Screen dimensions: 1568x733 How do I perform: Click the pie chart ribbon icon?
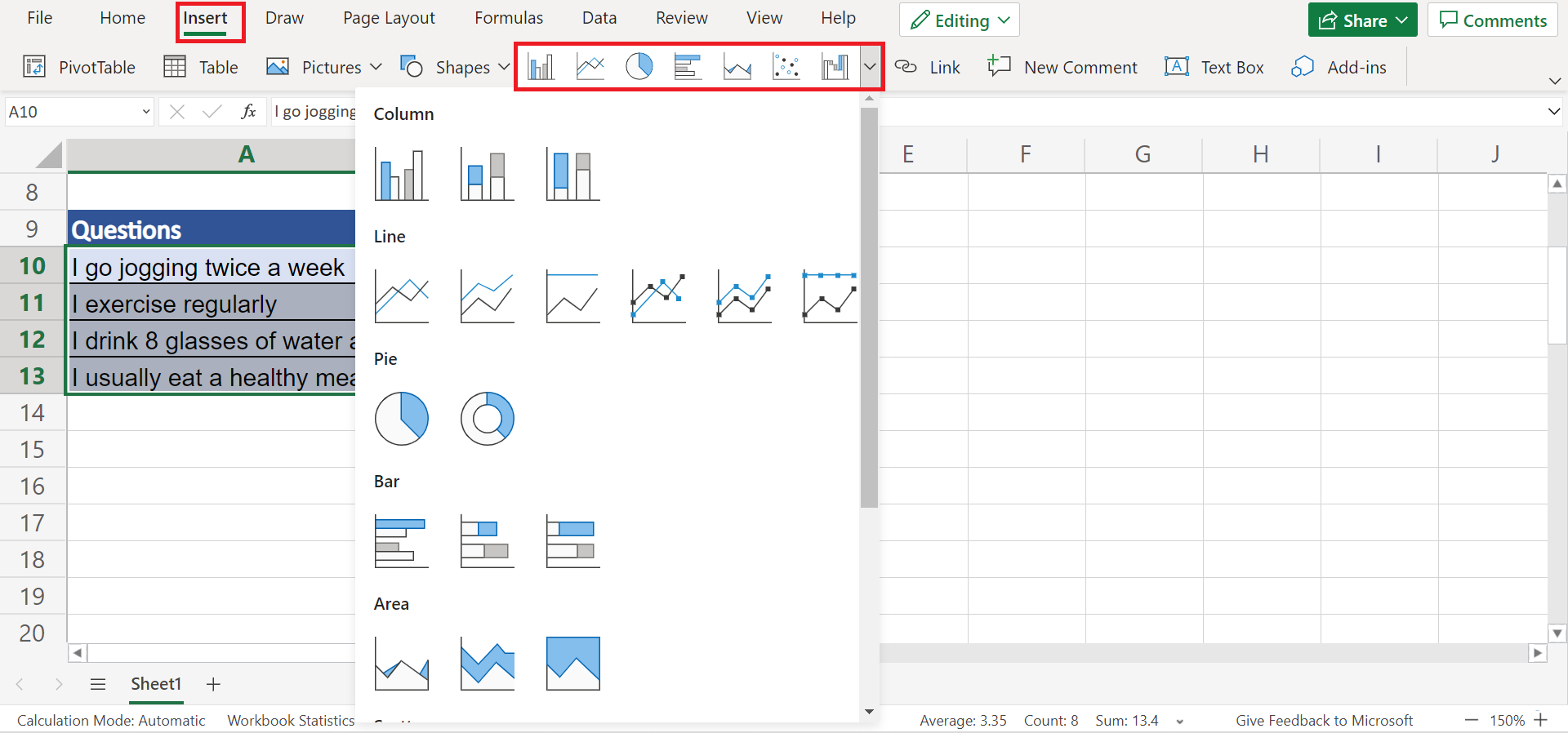click(639, 67)
